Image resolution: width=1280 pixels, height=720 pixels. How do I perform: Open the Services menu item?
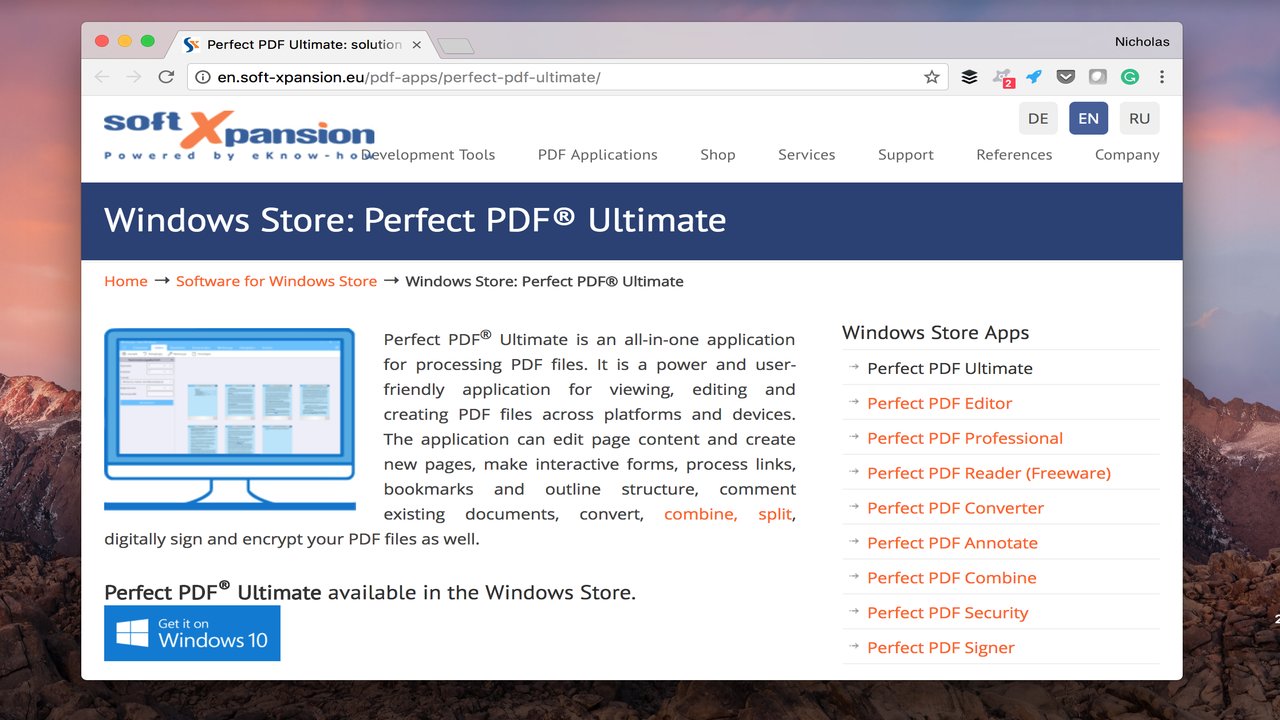coord(807,155)
